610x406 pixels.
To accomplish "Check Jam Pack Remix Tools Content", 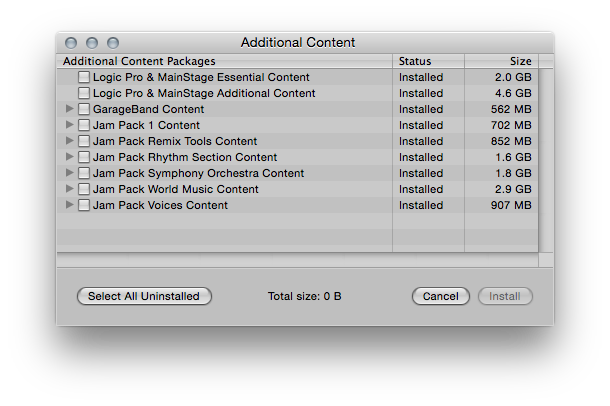I will coord(84,141).
